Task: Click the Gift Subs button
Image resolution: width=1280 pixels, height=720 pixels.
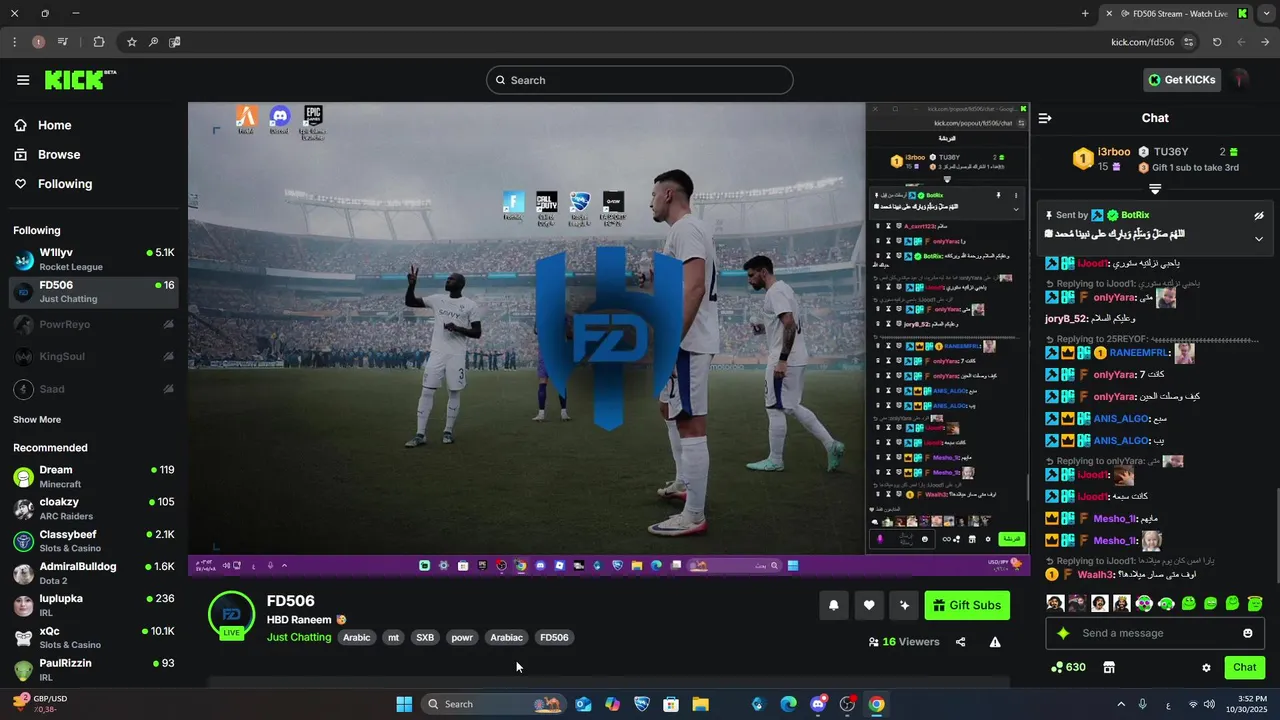Action: click(967, 605)
